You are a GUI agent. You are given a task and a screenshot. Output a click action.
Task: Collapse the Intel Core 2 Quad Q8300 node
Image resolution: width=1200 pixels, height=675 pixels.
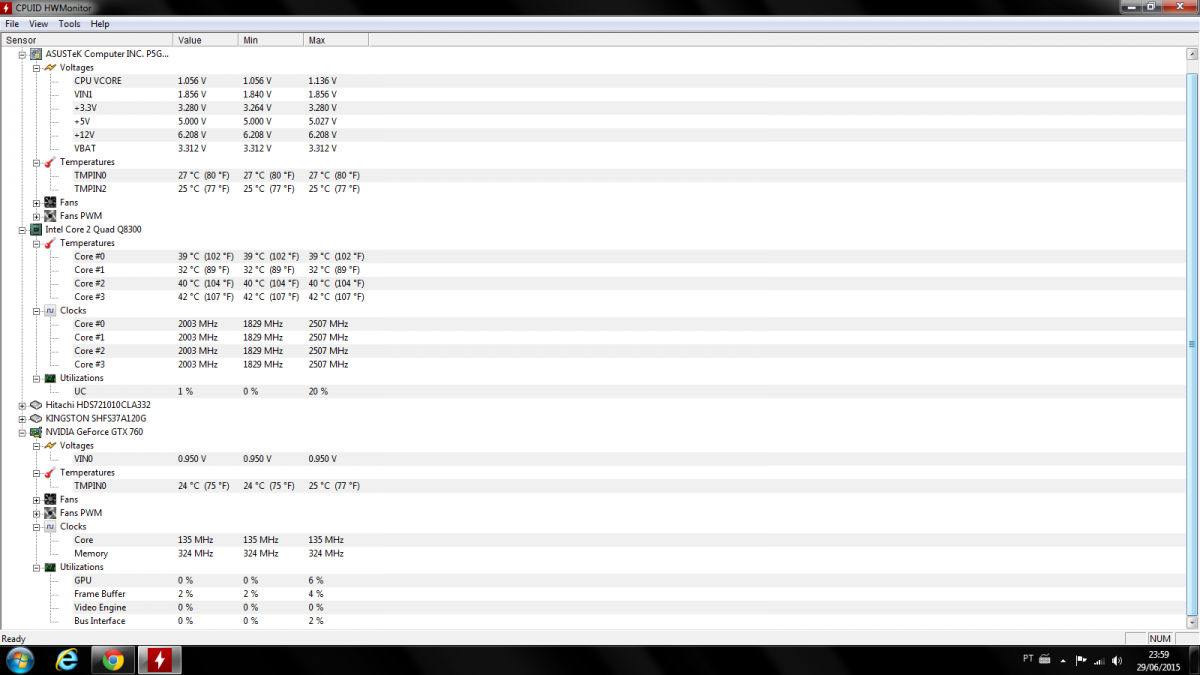[x=22, y=229]
